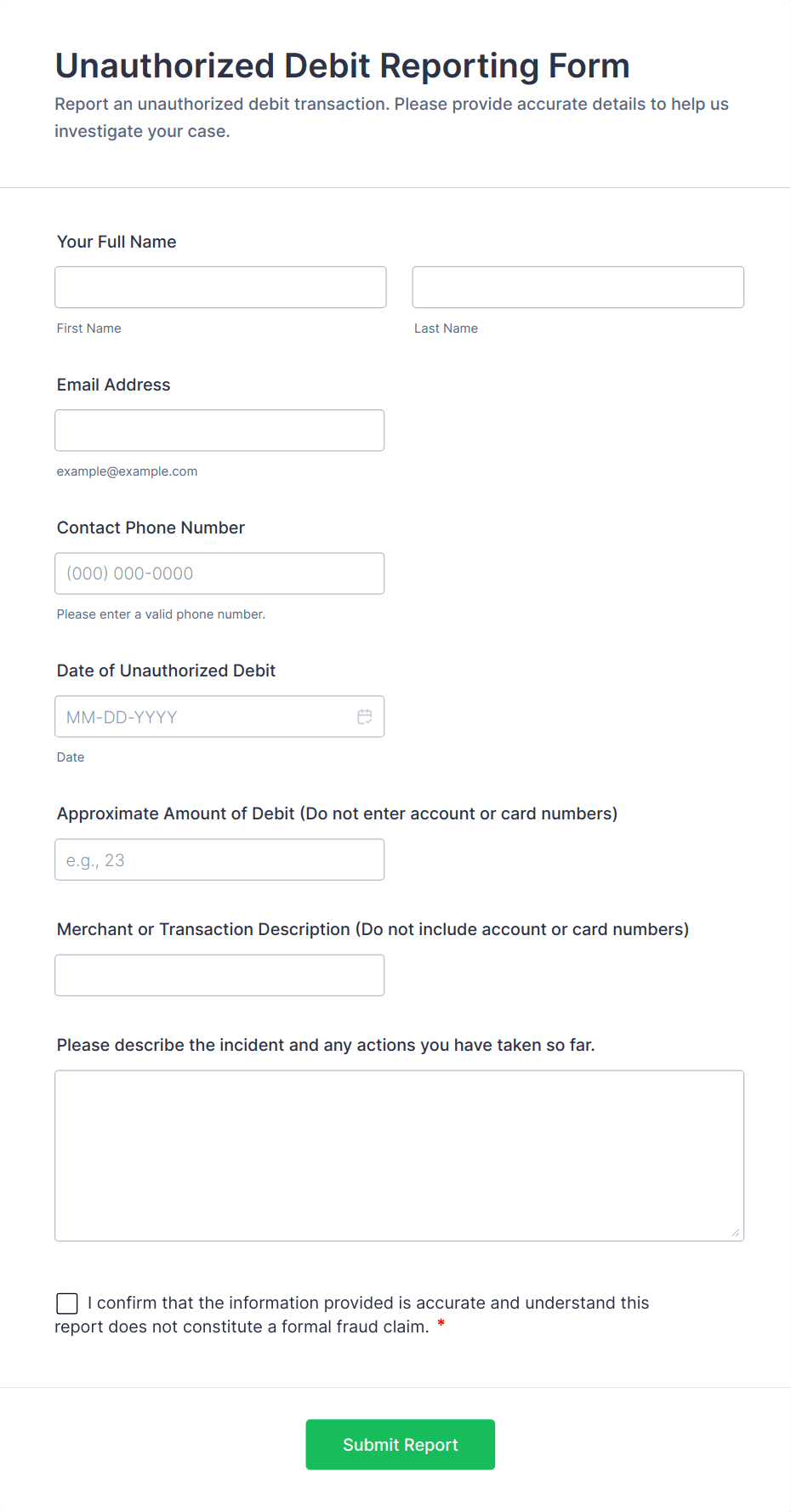The height and width of the screenshot is (1512, 791).
Task: Select the Merchant or Transaction Description box
Action: pos(219,975)
